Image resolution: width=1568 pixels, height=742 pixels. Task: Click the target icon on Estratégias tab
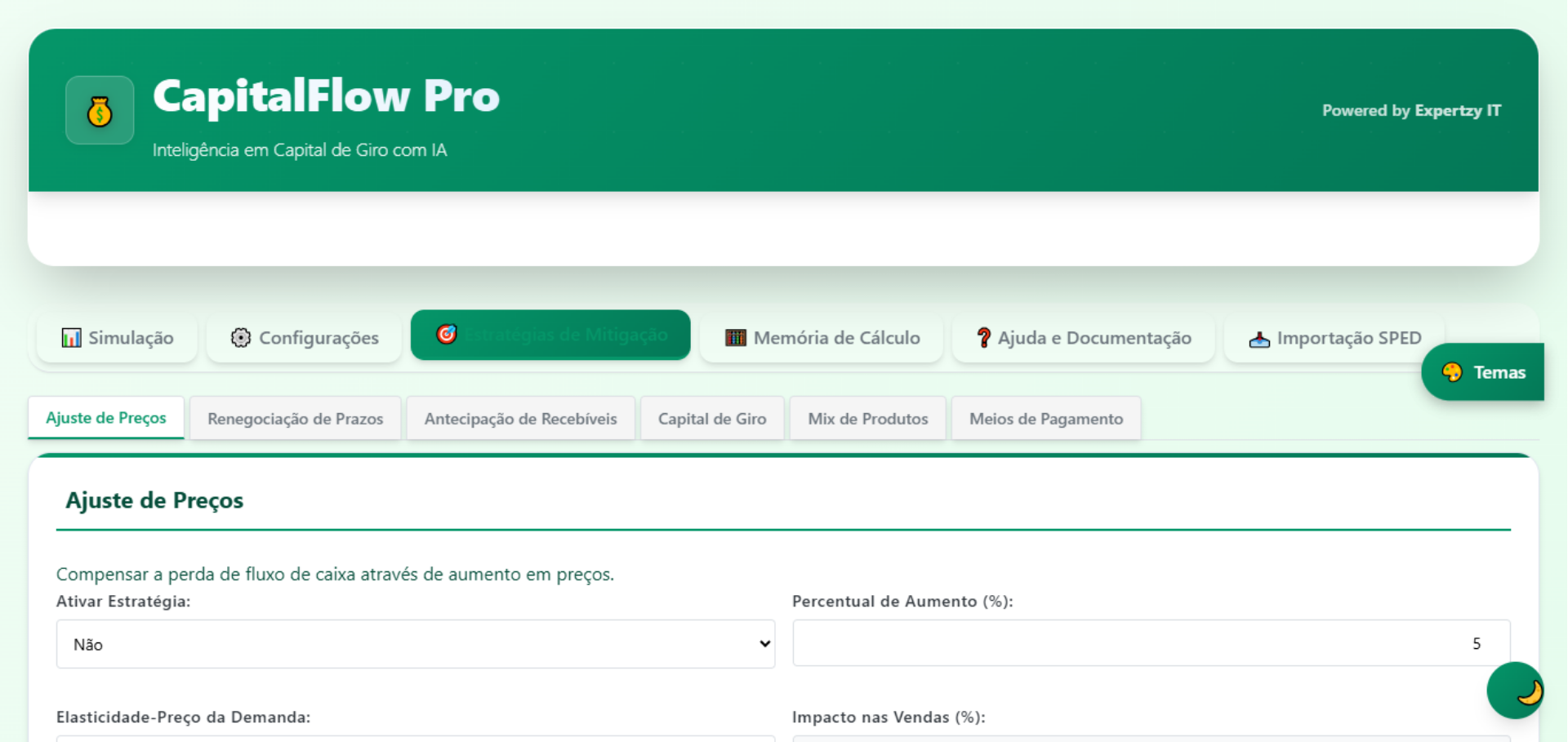tap(446, 335)
